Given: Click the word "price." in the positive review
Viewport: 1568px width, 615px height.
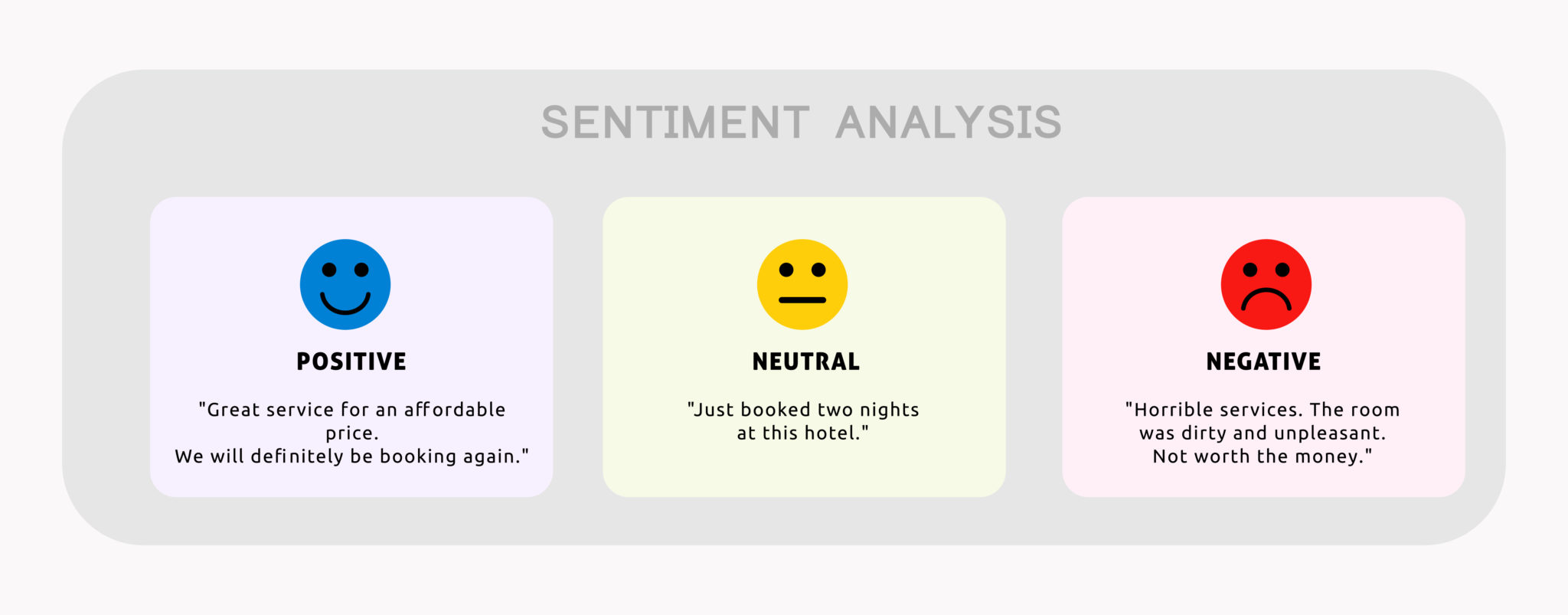Looking at the screenshot, I should pyautogui.click(x=351, y=433).
